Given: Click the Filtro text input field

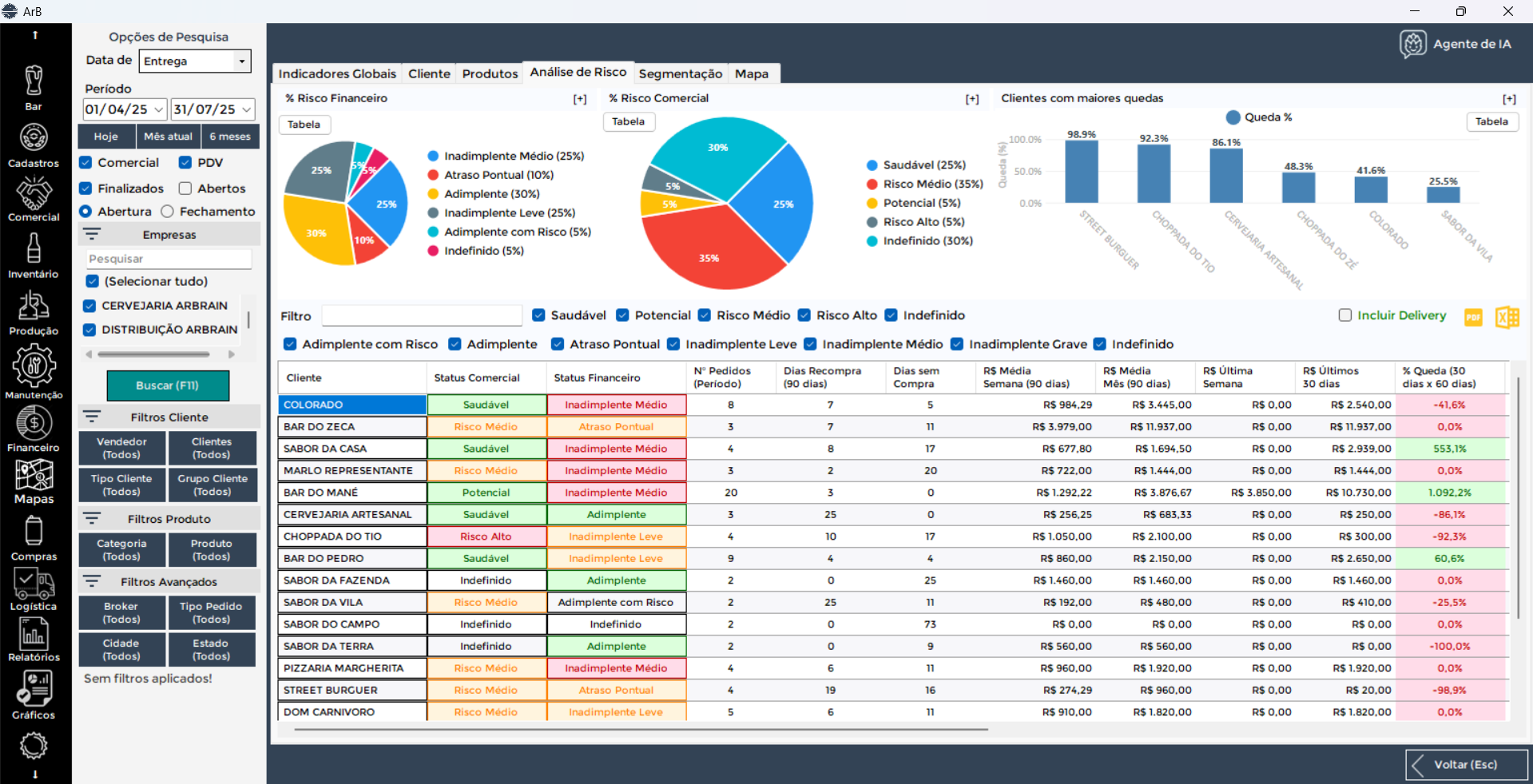Looking at the screenshot, I should click(422, 316).
